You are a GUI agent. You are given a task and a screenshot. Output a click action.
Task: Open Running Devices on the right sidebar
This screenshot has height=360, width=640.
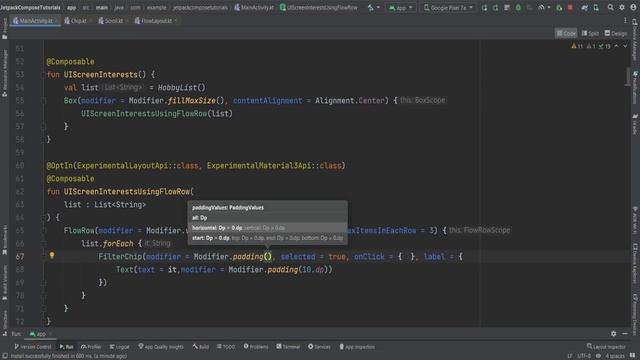pyautogui.click(x=635, y=315)
